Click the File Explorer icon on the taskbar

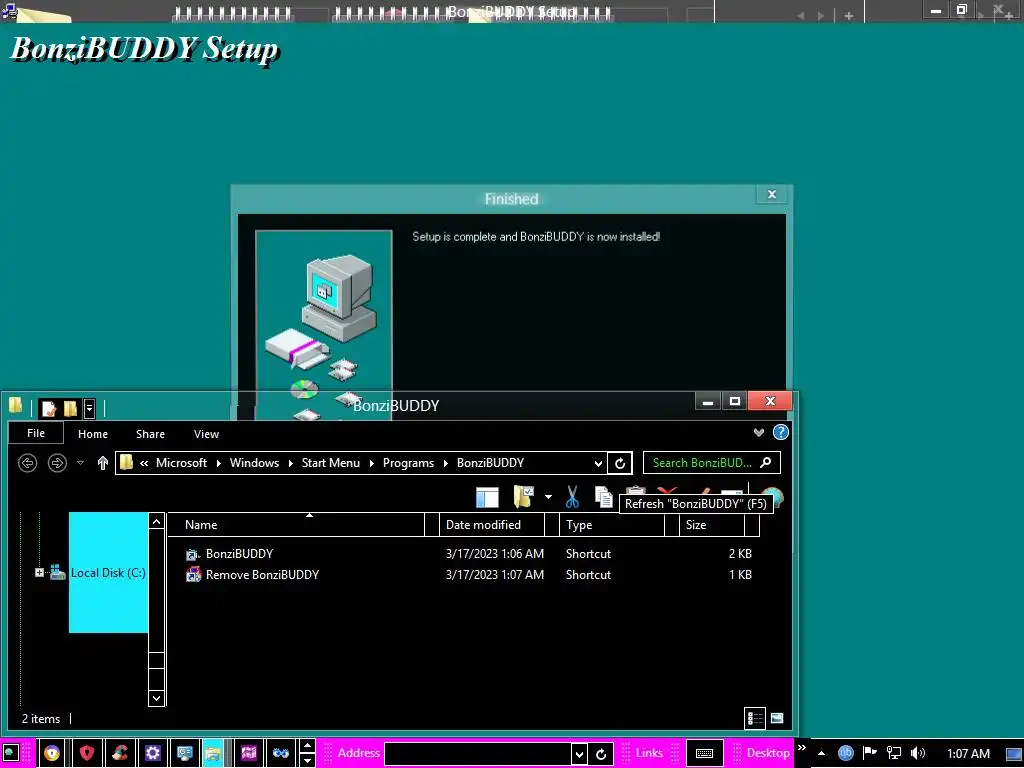tap(213, 753)
